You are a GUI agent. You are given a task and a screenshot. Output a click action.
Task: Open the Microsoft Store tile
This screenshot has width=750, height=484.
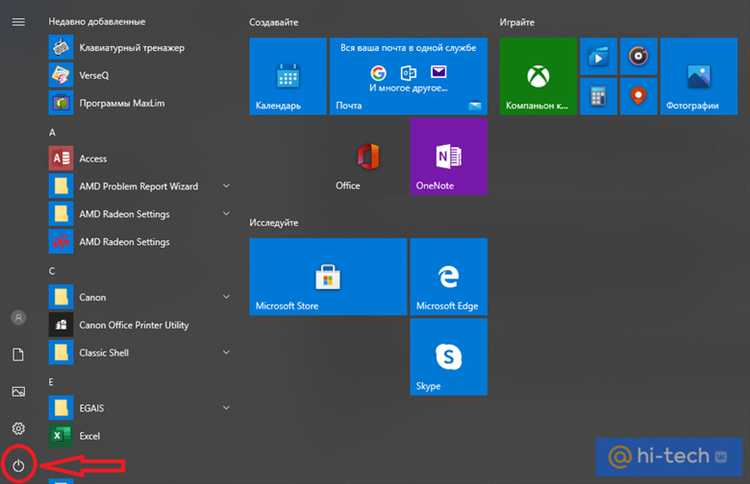tap(328, 277)
